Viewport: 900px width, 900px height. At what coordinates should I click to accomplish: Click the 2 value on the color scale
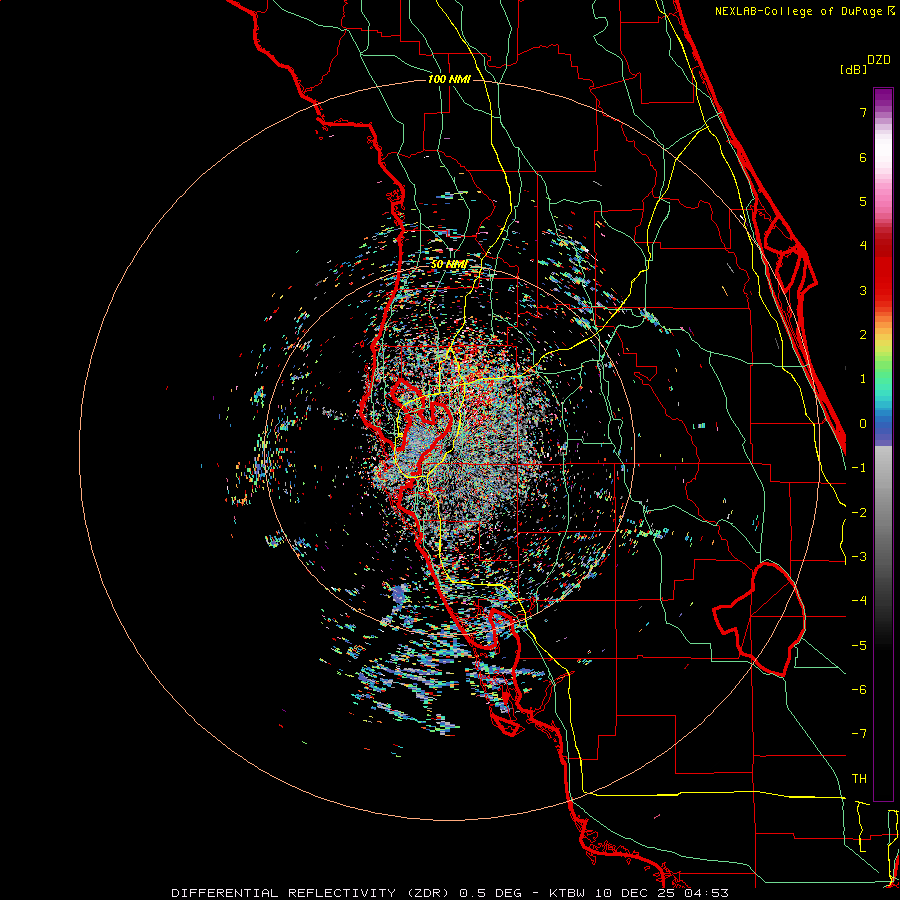point(863,335)
